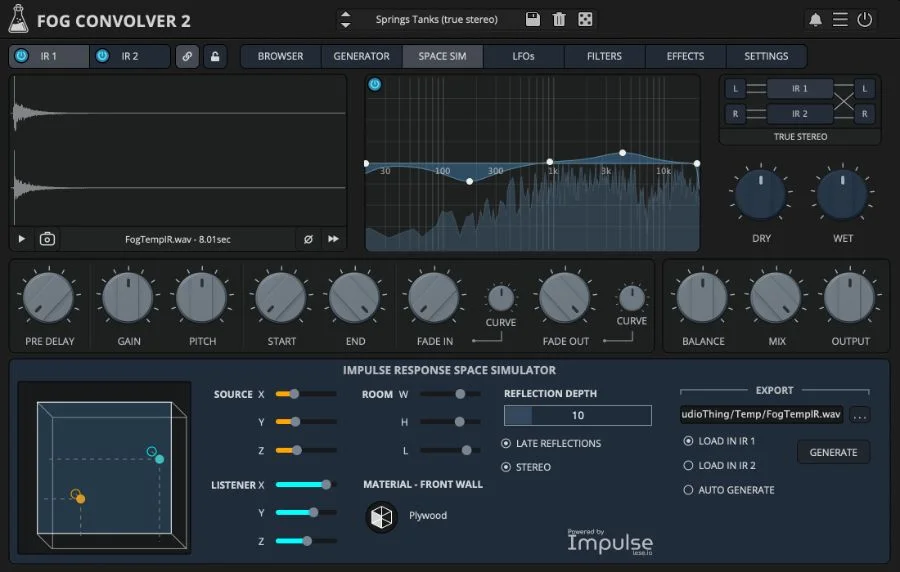Open the FILTERS tab
900x572 pixels.
(604, 56)
